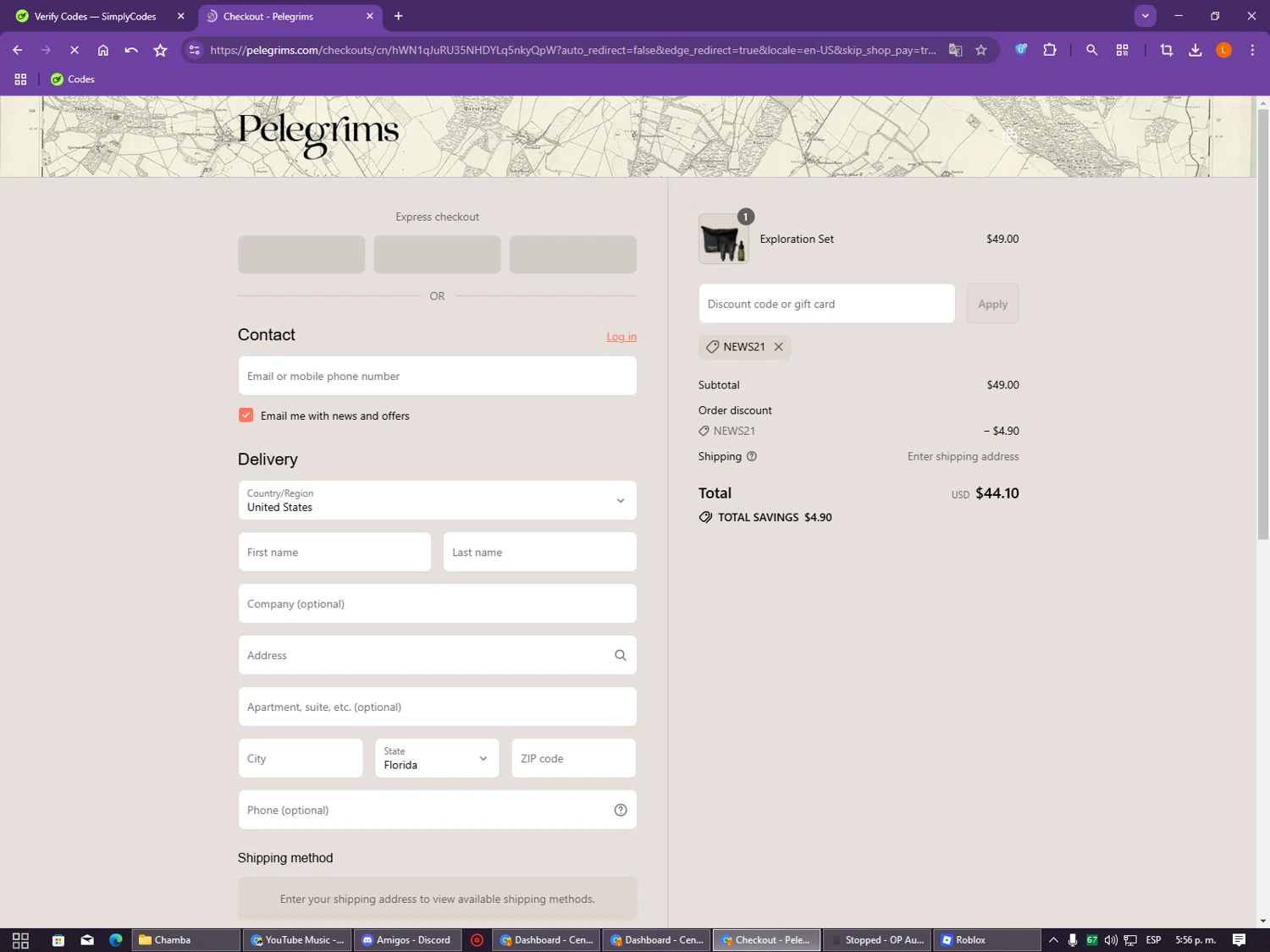Open the State dropdown showing Florida
Viewport: 1270px width, 952px height.
point(437,758)
